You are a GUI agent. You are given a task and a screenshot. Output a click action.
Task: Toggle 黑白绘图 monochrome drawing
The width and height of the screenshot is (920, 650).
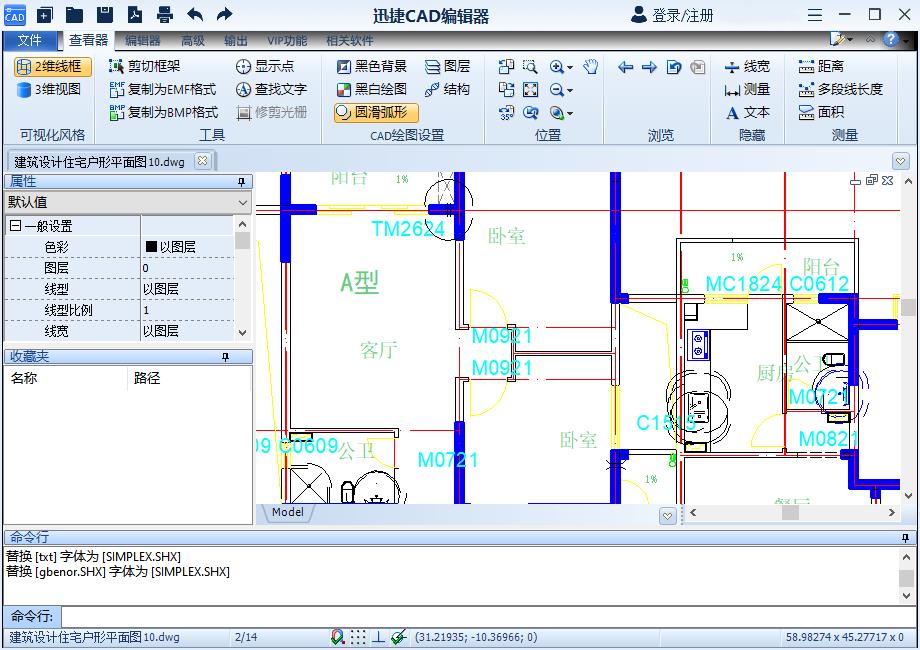click(371, 89)
